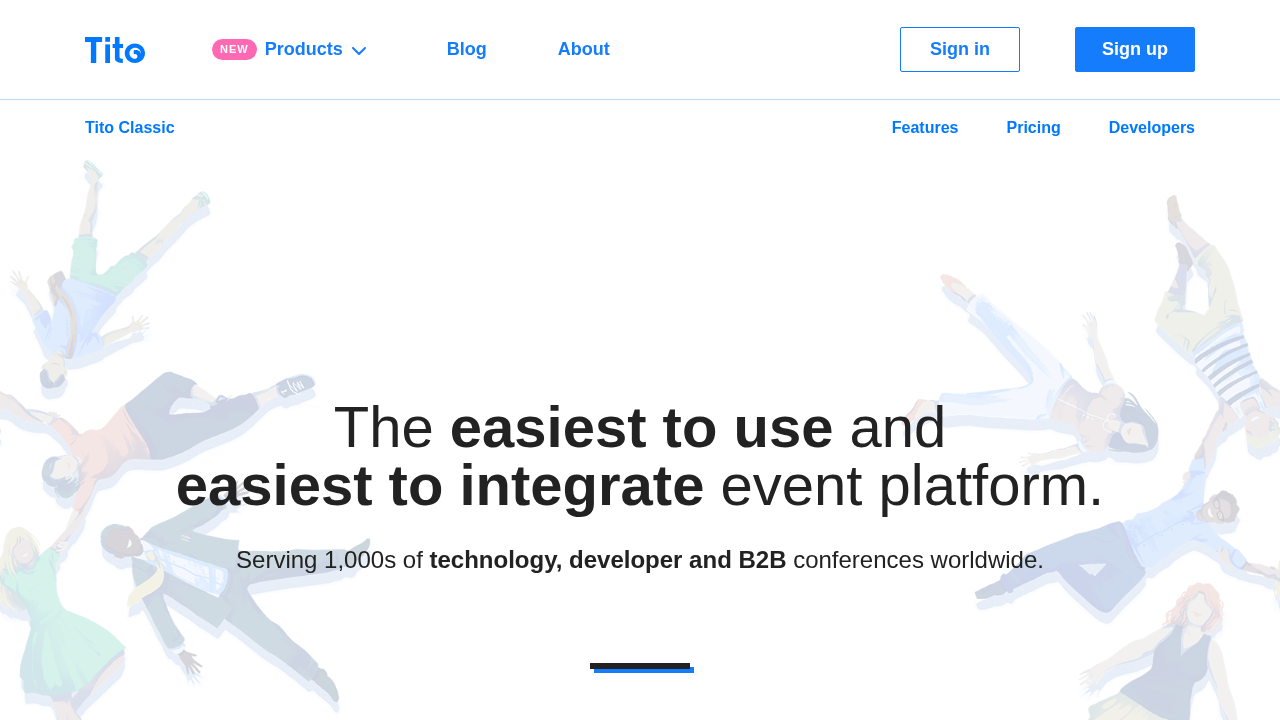Screen dimensions: 1280x720
Task: View the Pricing page
Action: pyautogui.click(x=1033, y=128)
